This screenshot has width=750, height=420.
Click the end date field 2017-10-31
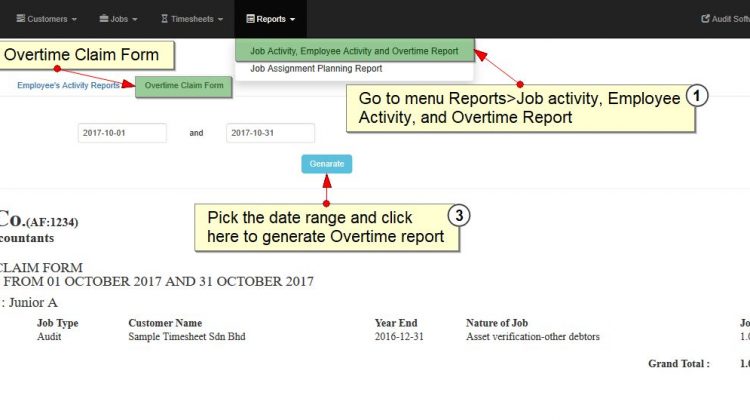(x=270, y=133)
